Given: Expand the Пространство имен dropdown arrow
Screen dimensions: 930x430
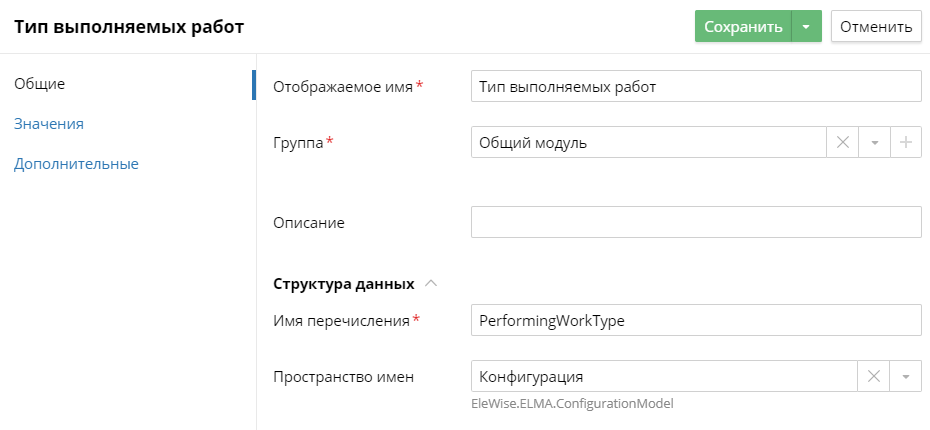Looking at the screenshot, I should 905,376.
